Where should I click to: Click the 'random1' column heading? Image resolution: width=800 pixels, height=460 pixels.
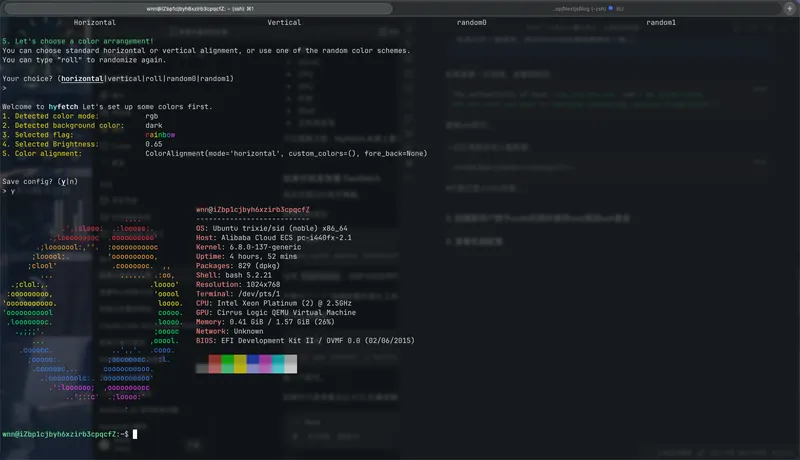tap(661, 22)
